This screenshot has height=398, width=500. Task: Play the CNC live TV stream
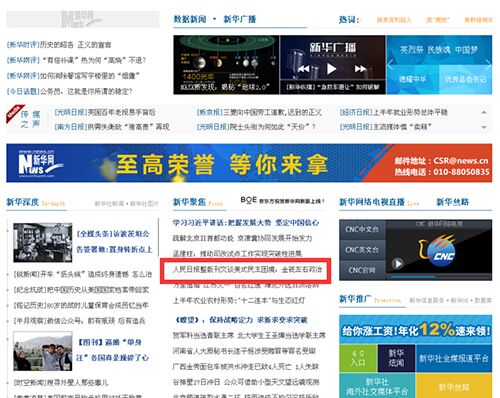point(397,264)
